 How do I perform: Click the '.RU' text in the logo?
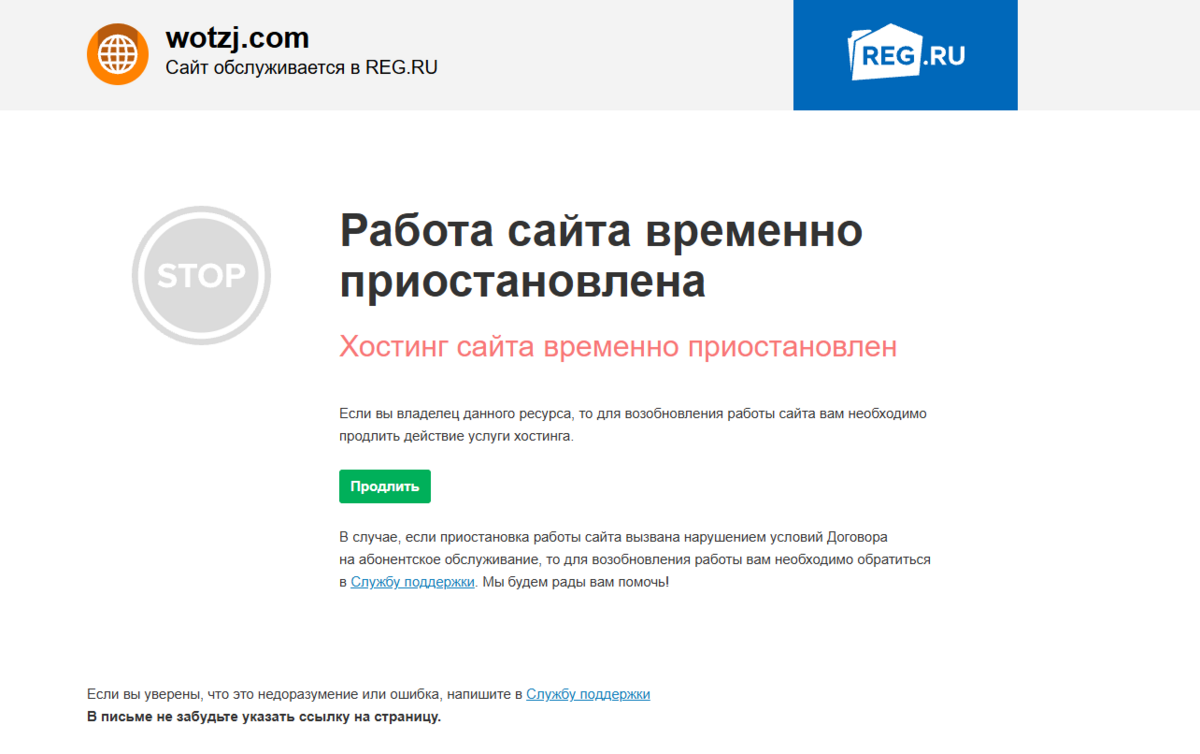click(943, 55)
